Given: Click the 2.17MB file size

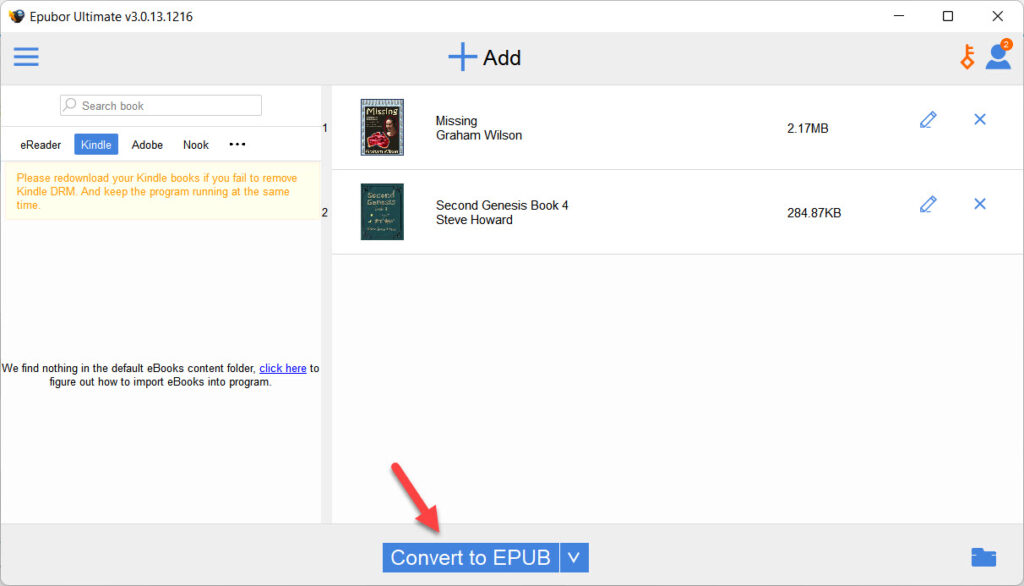Looking at the screenshot, I should coord(807,128).
